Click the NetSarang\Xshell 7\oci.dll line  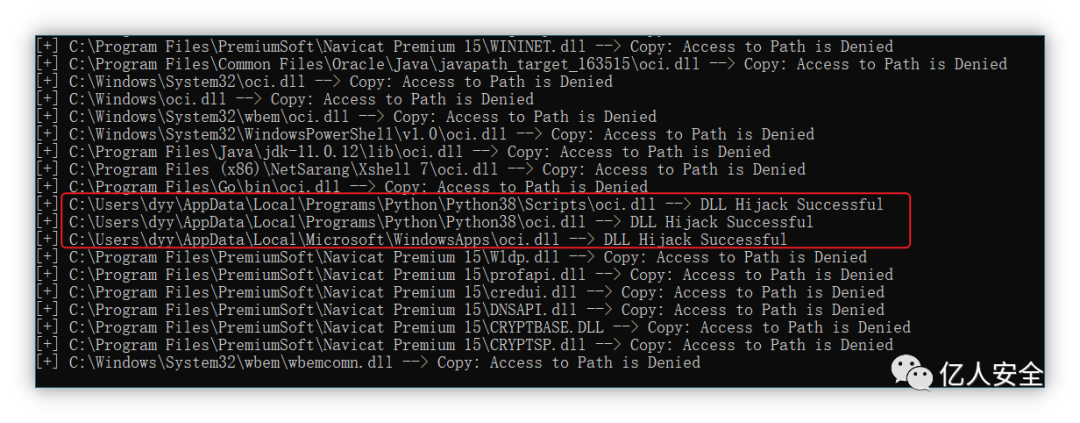click(x=422, y=169)
